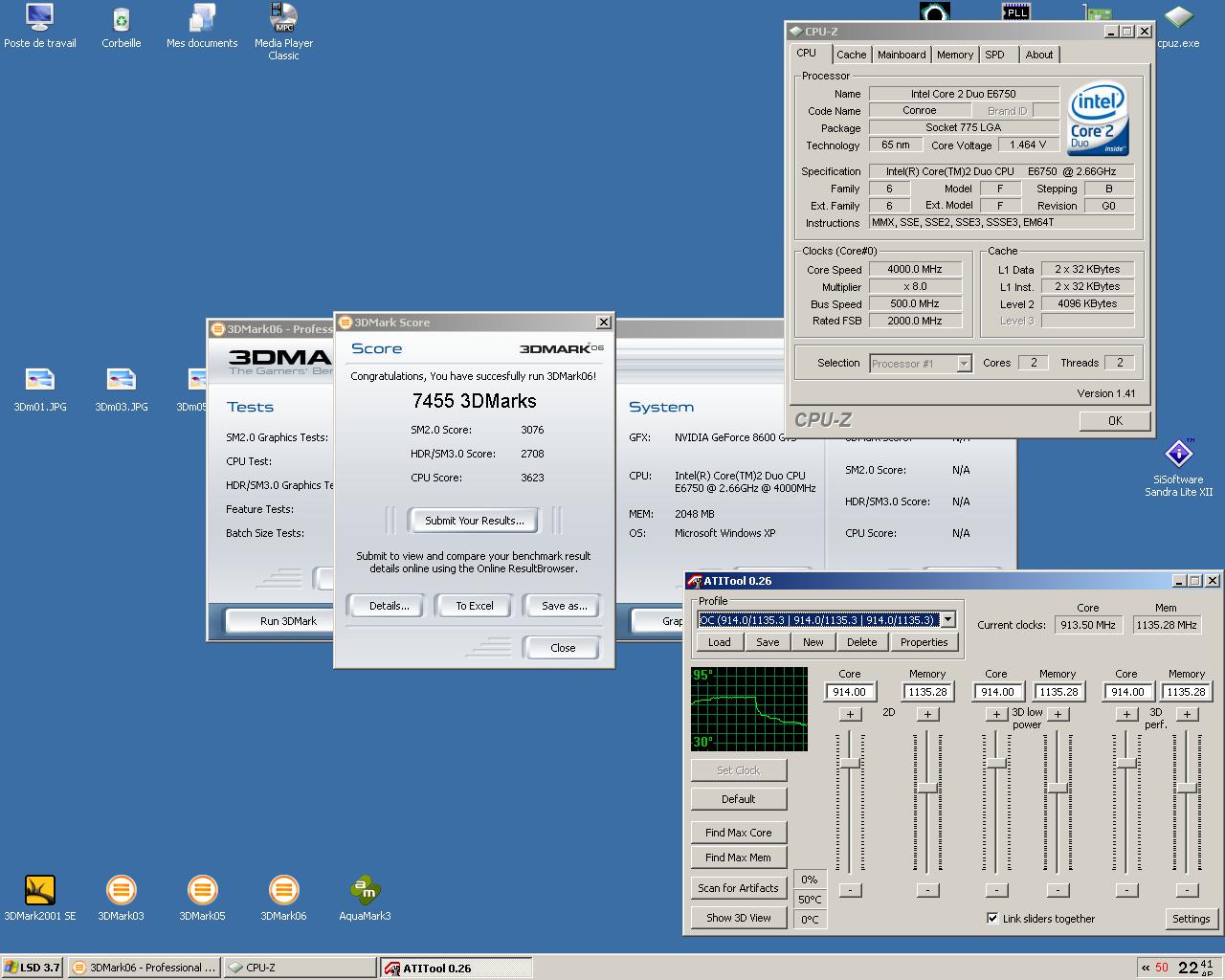
Task: Decrease 2D Core clock with minus button
Action: [850, 890]
